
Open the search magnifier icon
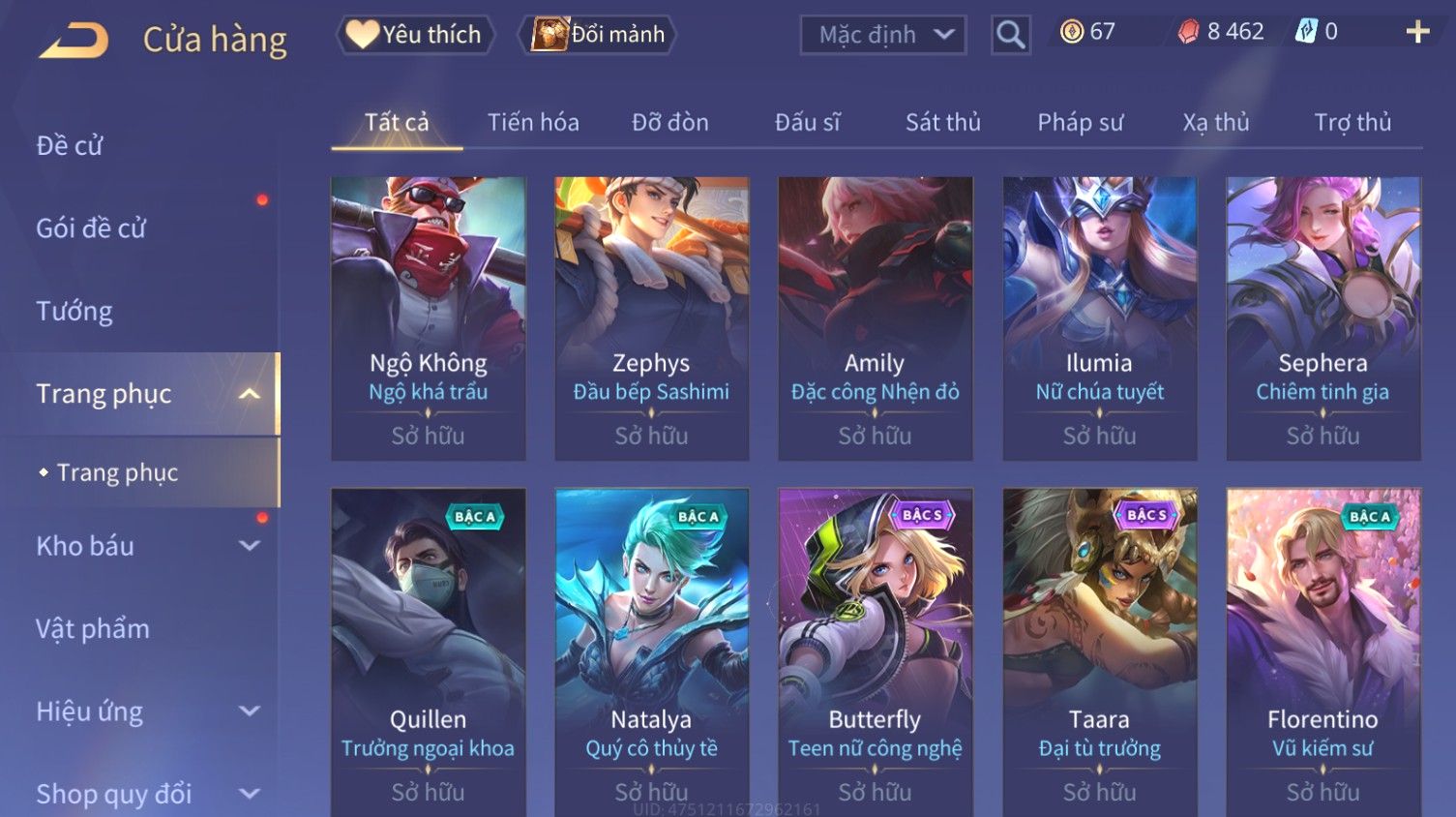[1011, 35]
